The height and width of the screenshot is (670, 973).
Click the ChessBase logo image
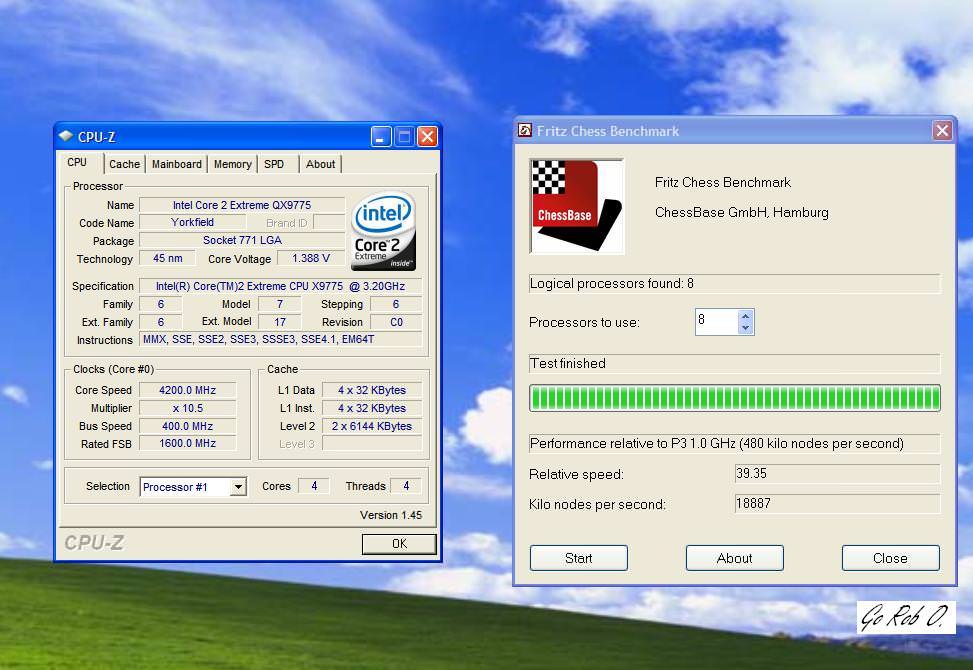[x=576, y=206]
